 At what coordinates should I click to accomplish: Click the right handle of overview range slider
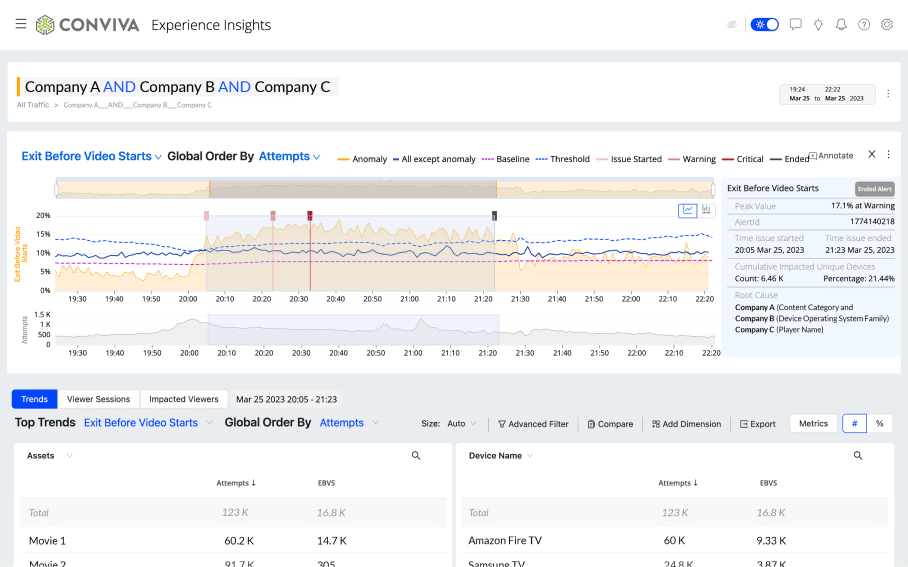click(x=713, y=189)
